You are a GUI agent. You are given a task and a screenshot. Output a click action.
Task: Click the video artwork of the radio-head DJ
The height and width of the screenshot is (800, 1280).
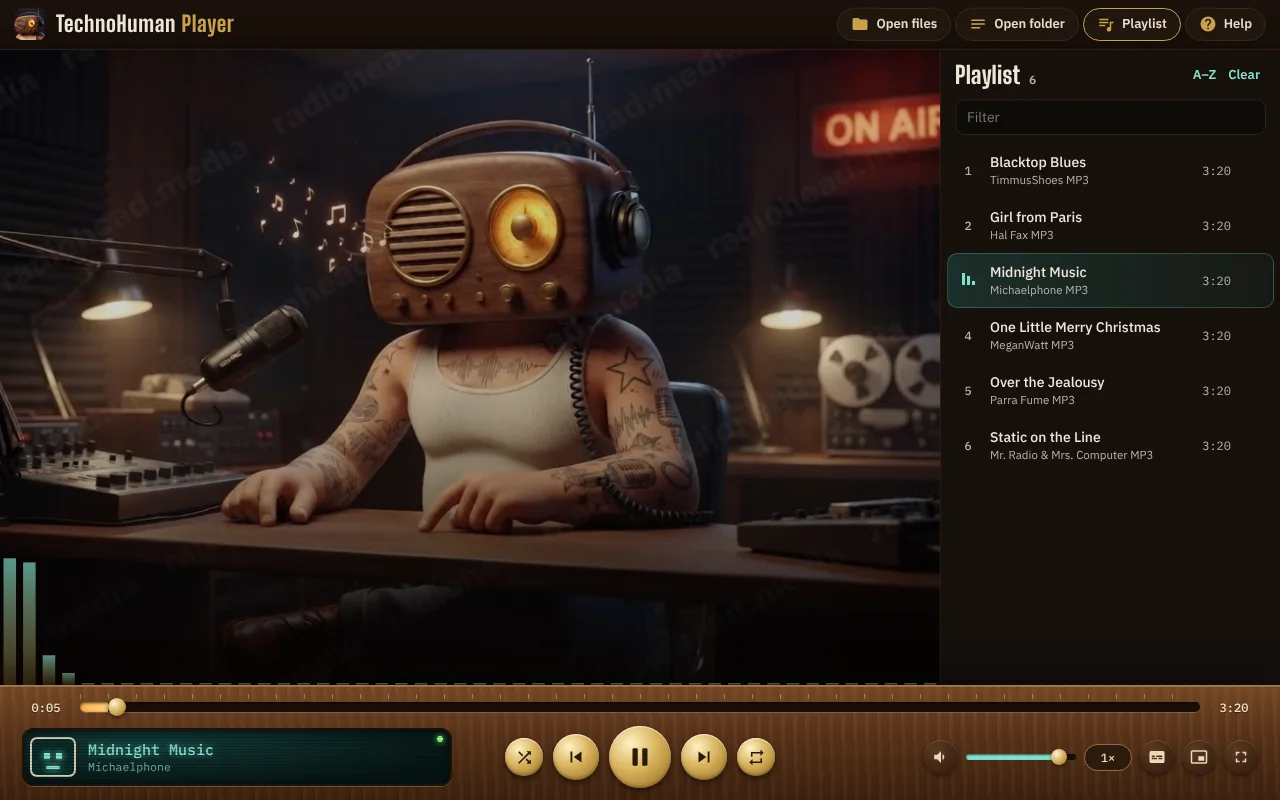(470, 367)
